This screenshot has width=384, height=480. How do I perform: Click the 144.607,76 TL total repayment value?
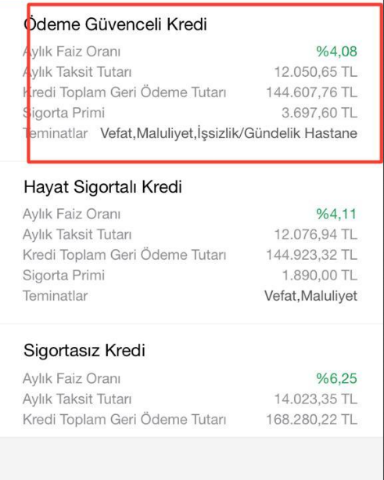(312, 92)
